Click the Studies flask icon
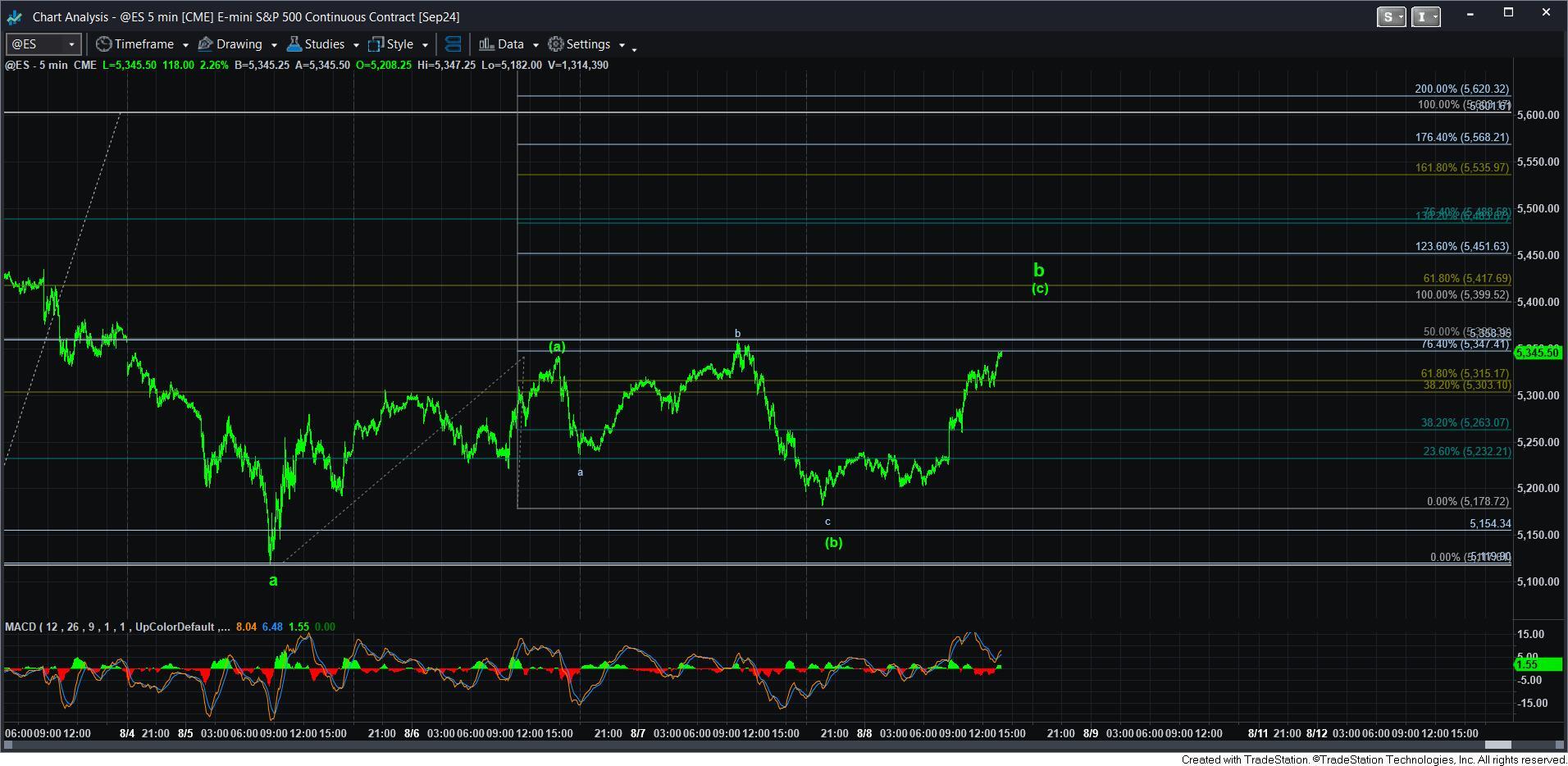This screenshot has height=766, width=1568. [294, 44]
